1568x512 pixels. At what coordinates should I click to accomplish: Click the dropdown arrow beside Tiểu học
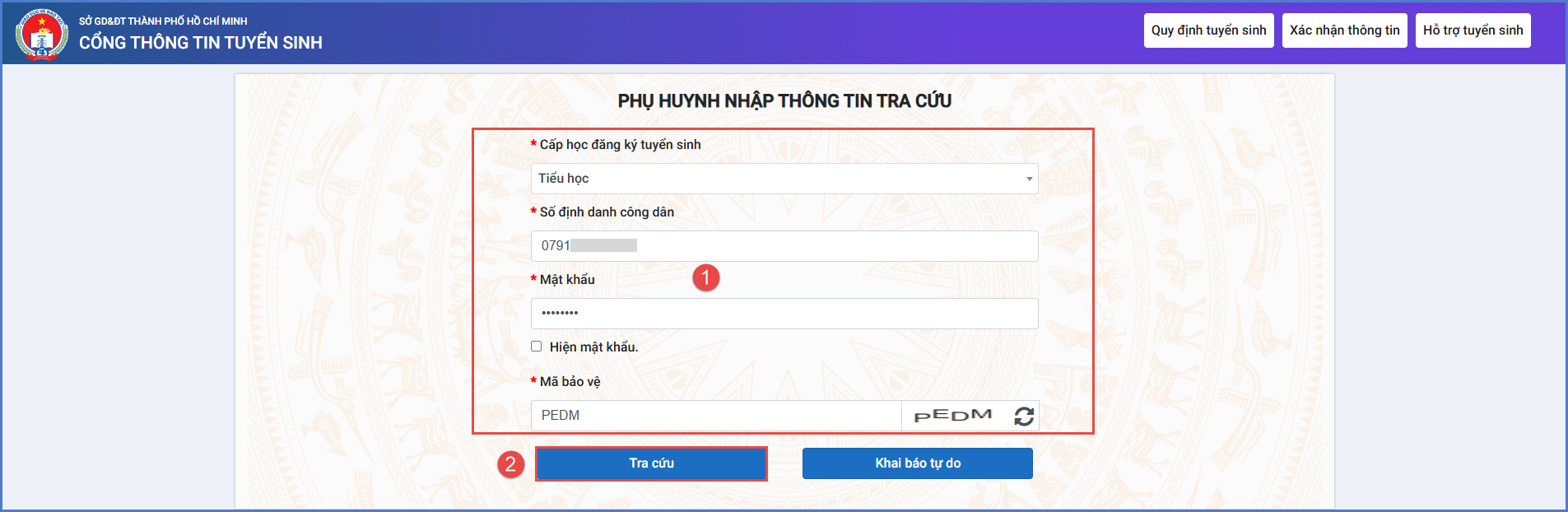click(x=1029, y=179)
